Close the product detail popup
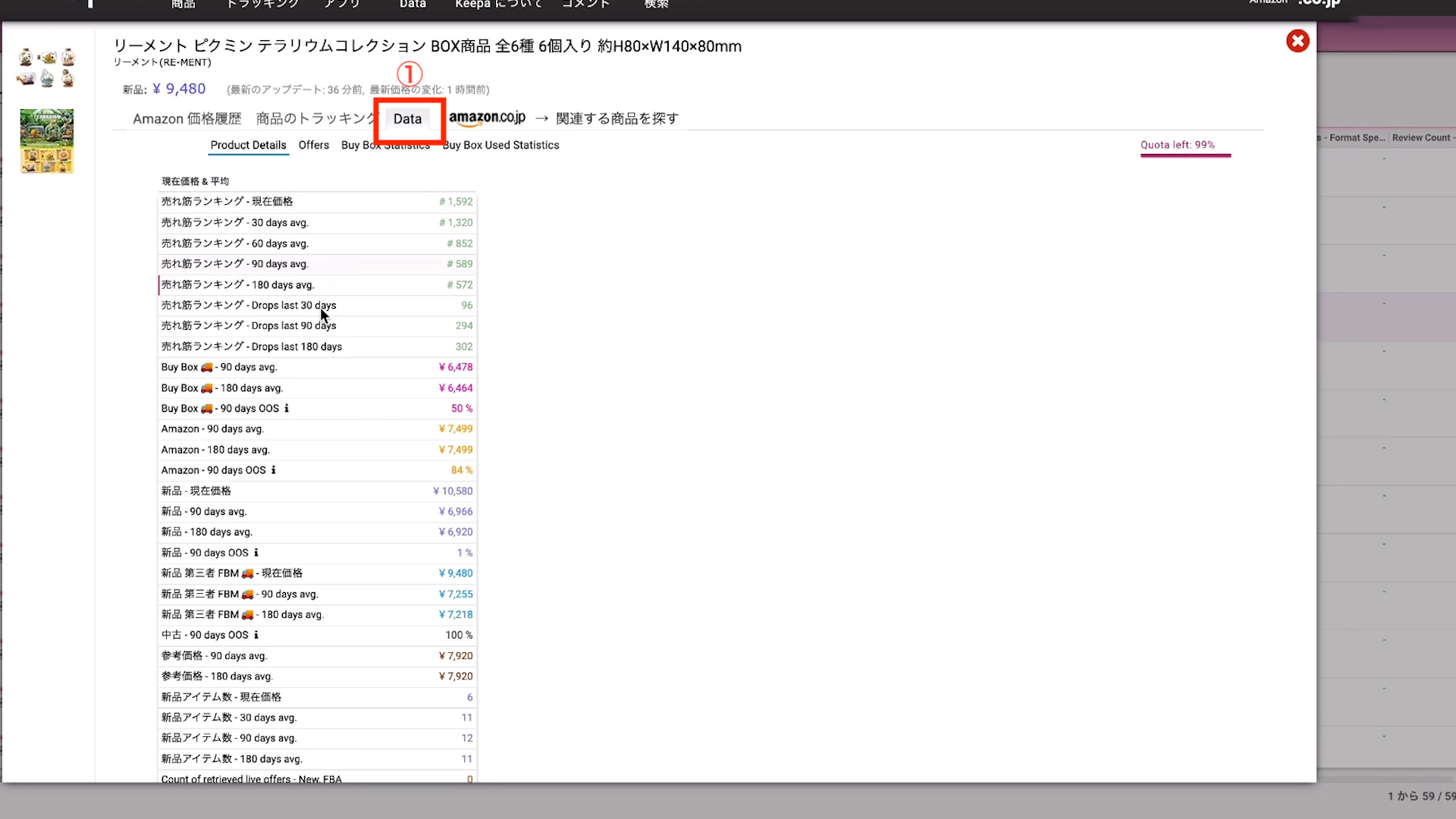This screenshot has width=1456, height=819. pyautogui.click(x=1298, y=41)
